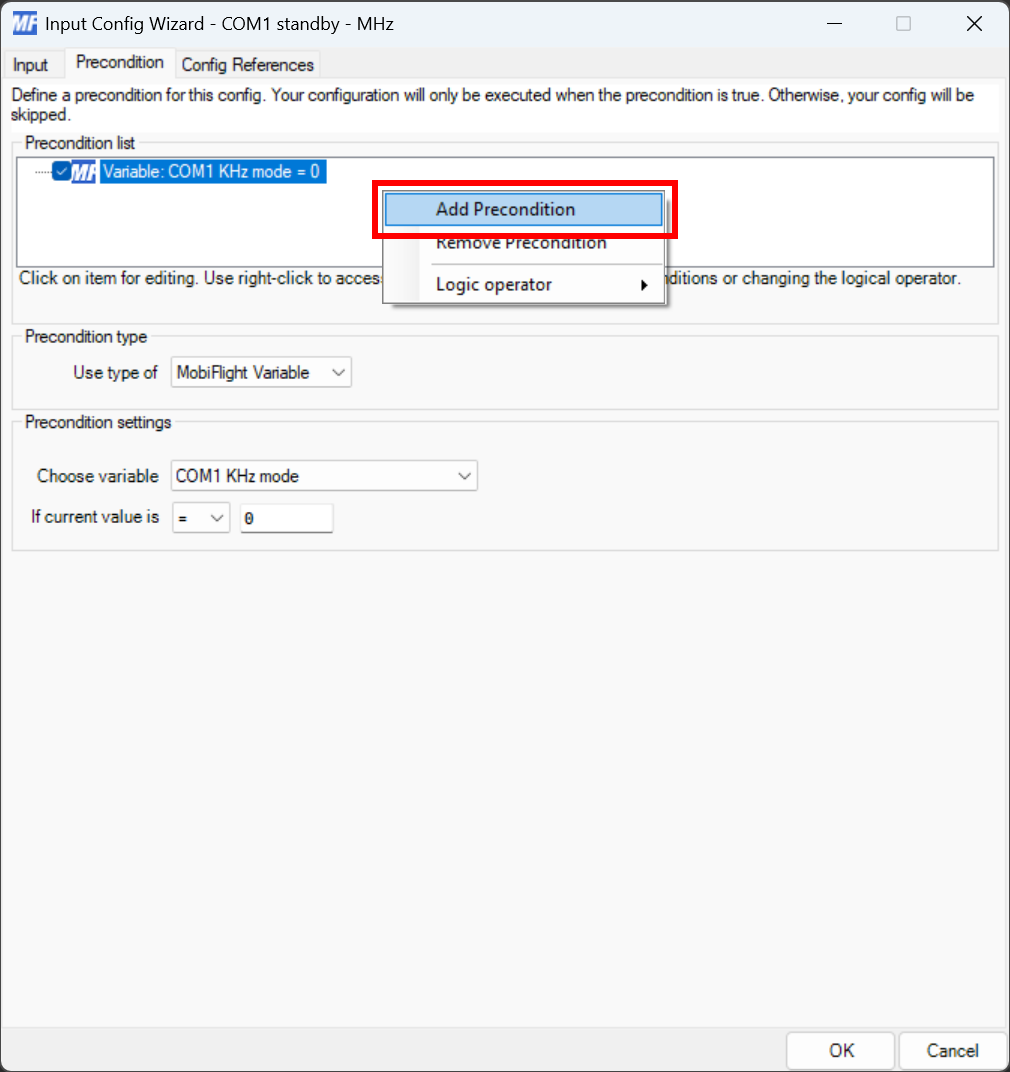Open the Logic operator submenu
This screenshot has height=1072, width=1010.
523,284
